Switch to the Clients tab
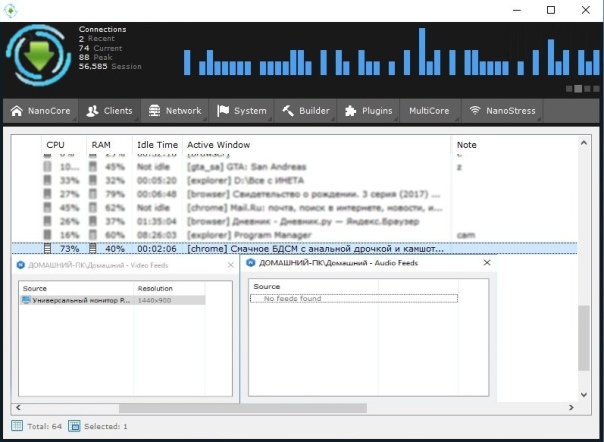604x442 pixels. point(109,111)
